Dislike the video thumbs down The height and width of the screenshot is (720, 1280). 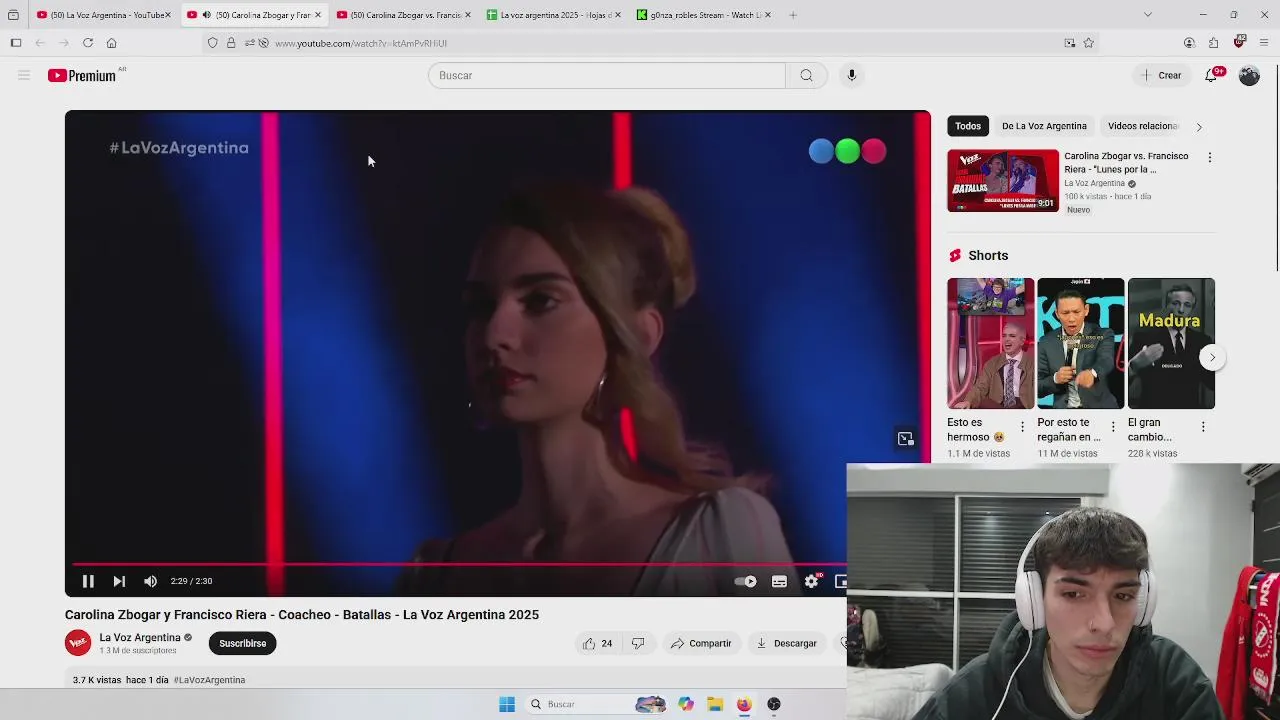pos(638,643)
